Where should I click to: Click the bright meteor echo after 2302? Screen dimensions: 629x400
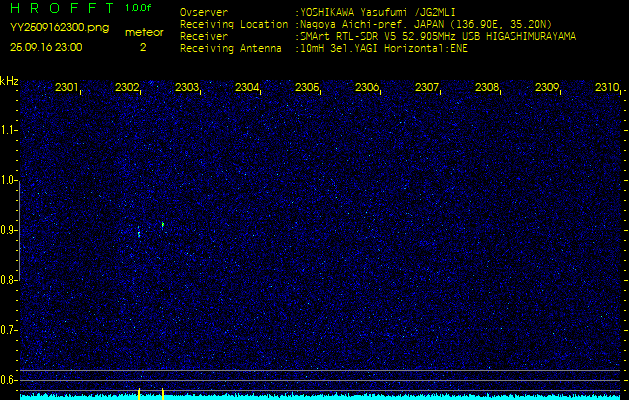click(163, 224)
